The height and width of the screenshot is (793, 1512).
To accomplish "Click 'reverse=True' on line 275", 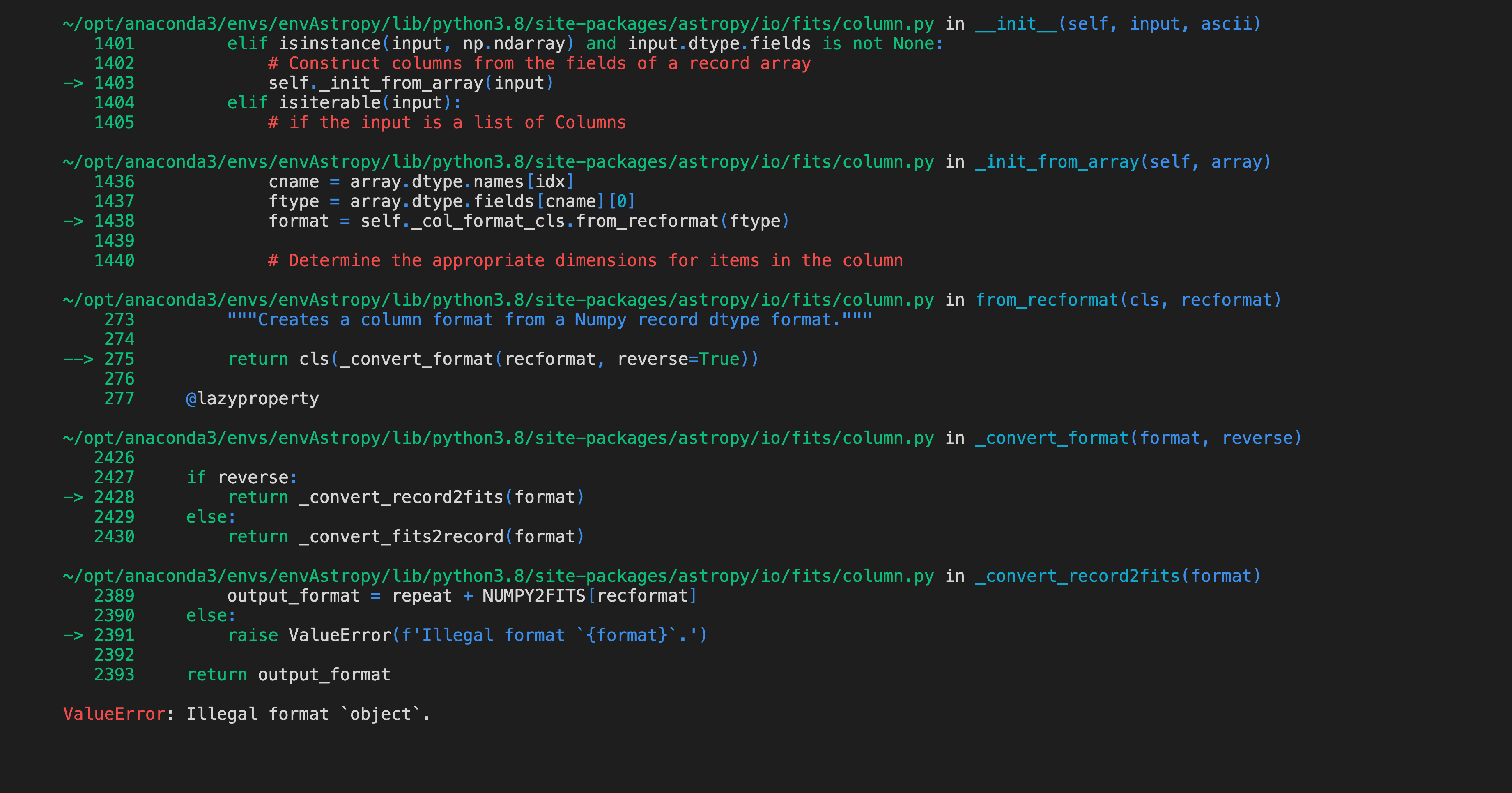I will tap(678, 359).
